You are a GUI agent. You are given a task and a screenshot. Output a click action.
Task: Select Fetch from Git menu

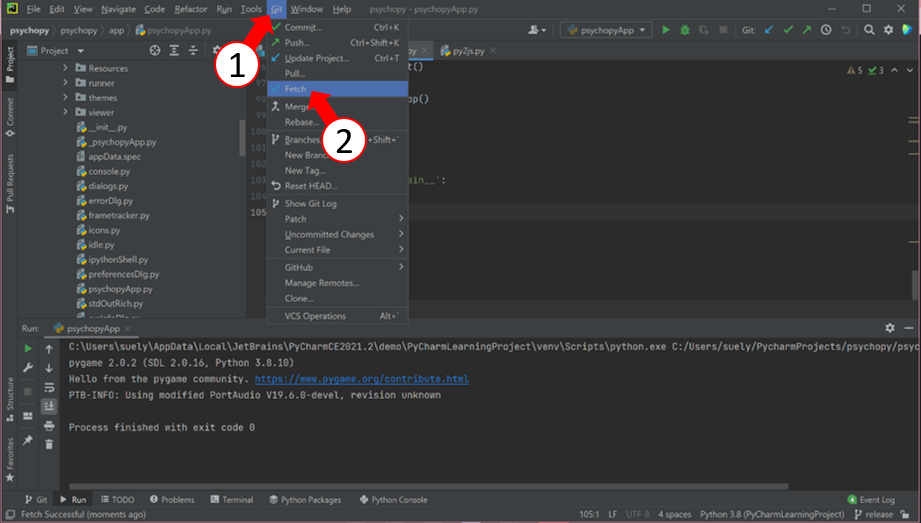338,89
